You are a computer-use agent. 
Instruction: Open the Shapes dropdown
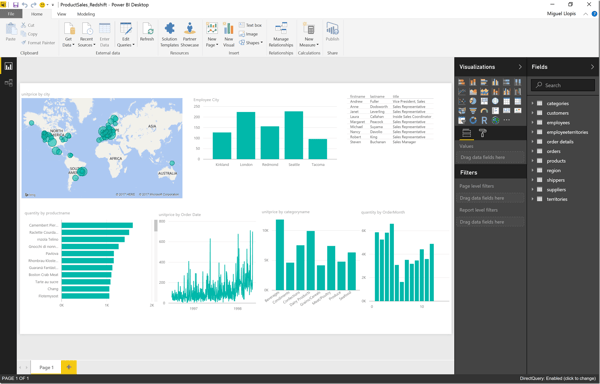251,43
